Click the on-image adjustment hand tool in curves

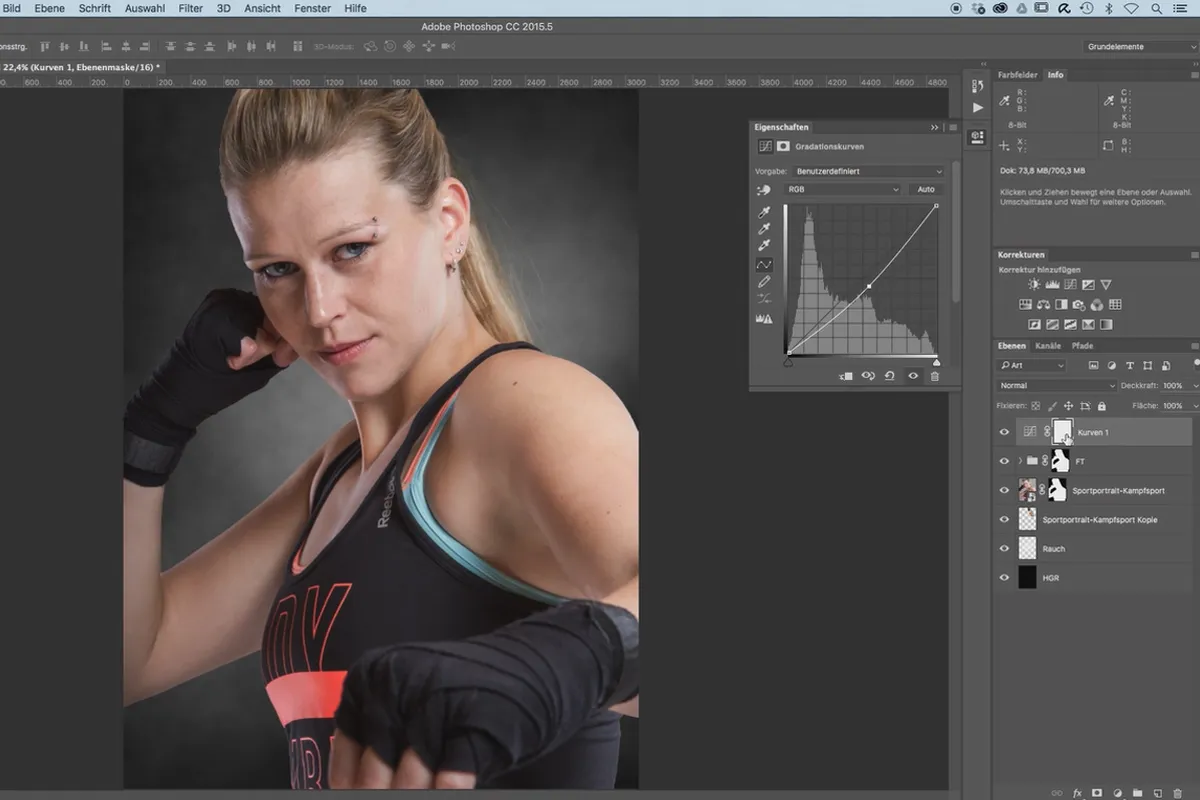click(x=764, y=189)
